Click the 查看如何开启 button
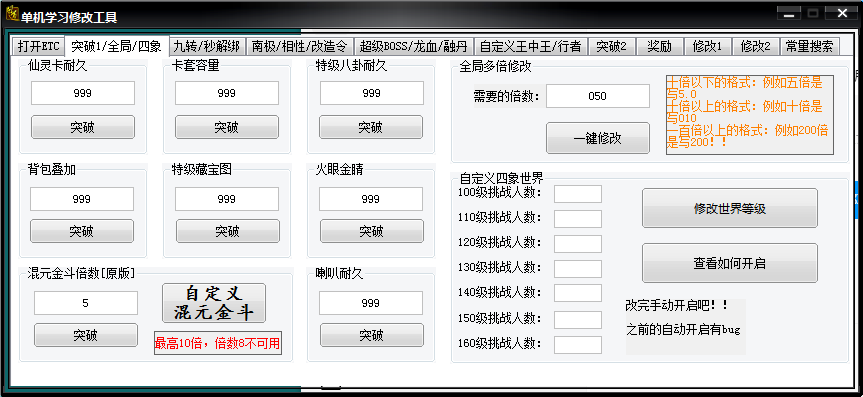This screenshot has height=397, width=863. 730,263
